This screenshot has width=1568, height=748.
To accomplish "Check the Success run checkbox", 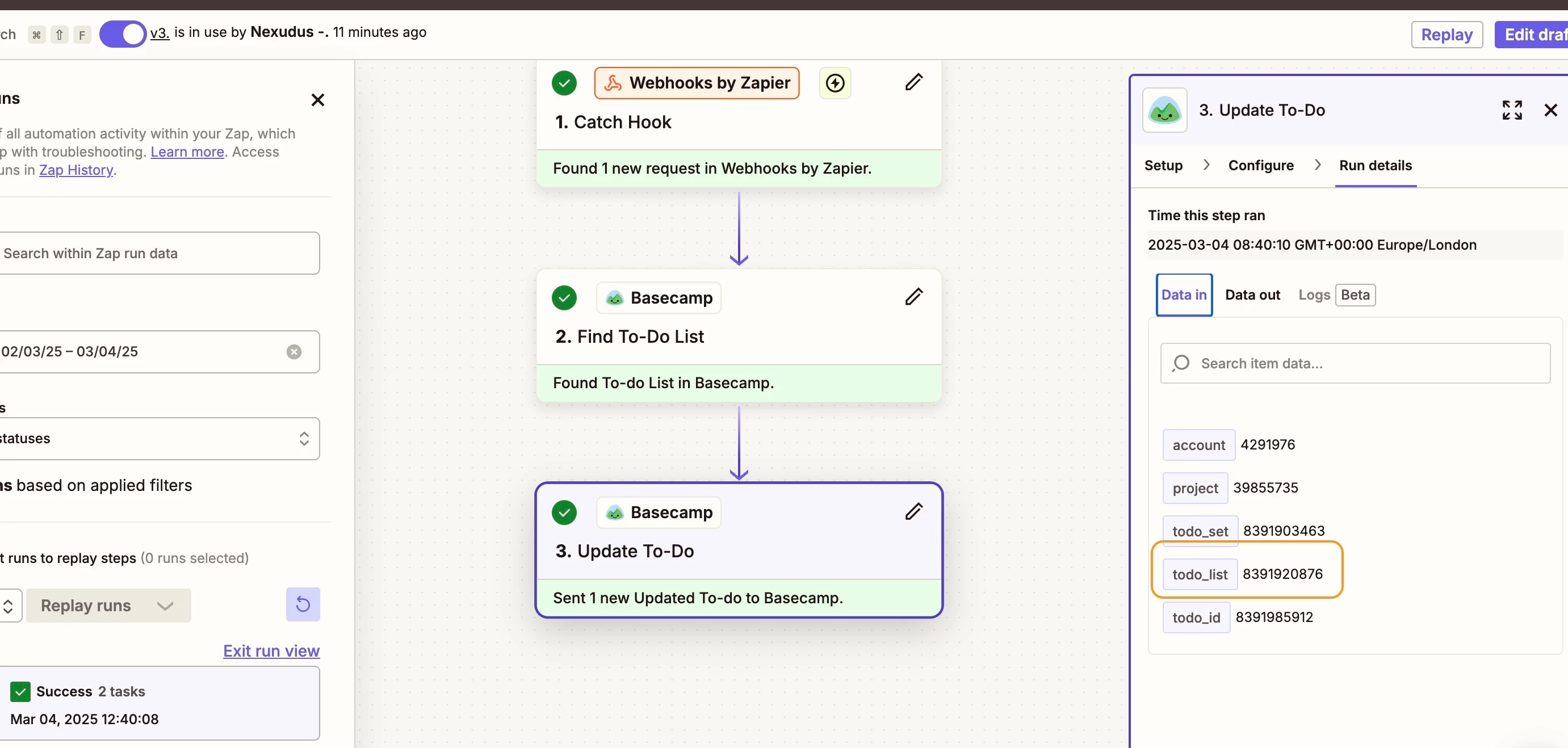I will tap(20, 691).
